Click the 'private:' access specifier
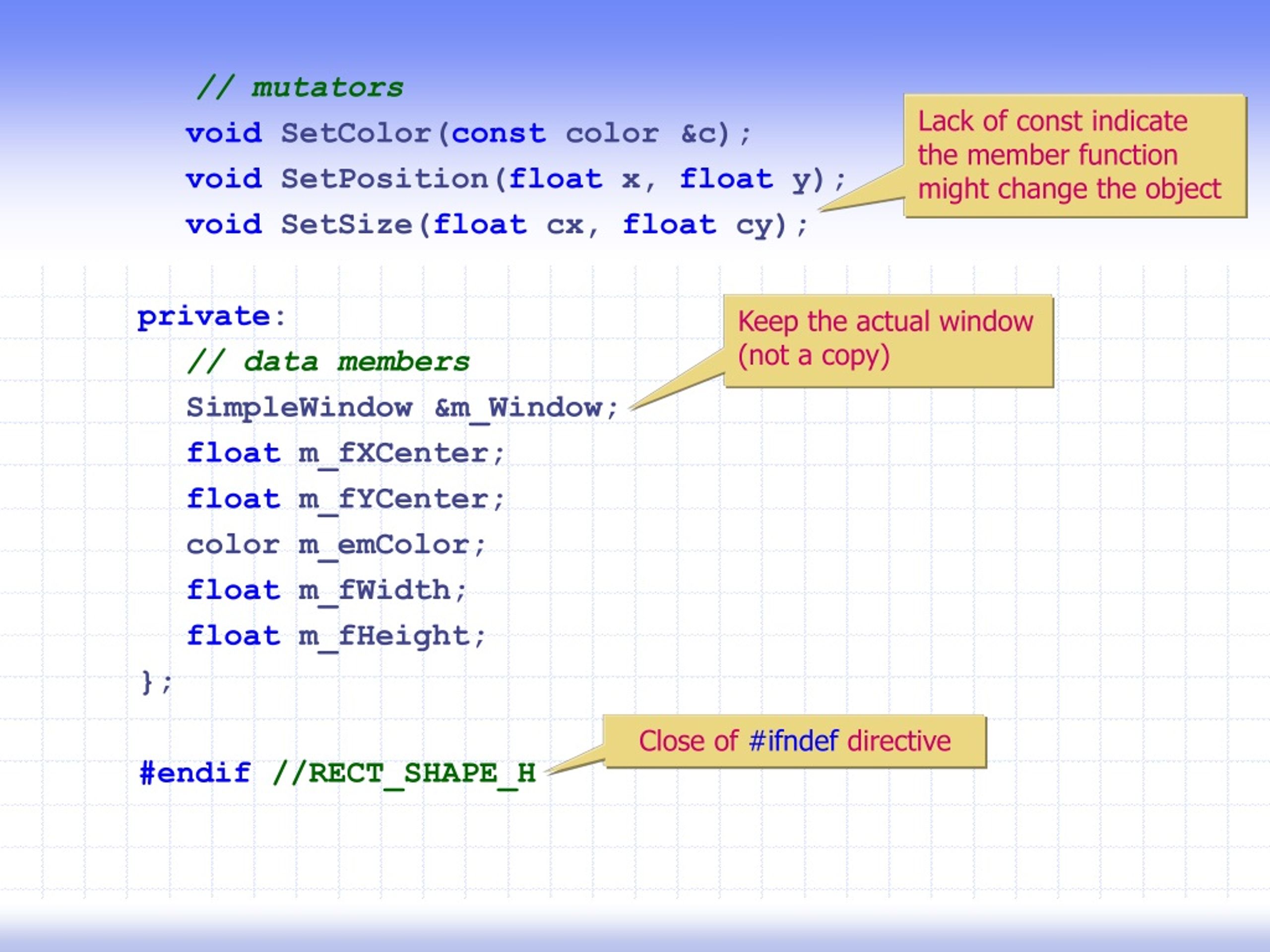The height and width of the screenshot is (952, 1270). pyautogui.click(x=211, y=317)
